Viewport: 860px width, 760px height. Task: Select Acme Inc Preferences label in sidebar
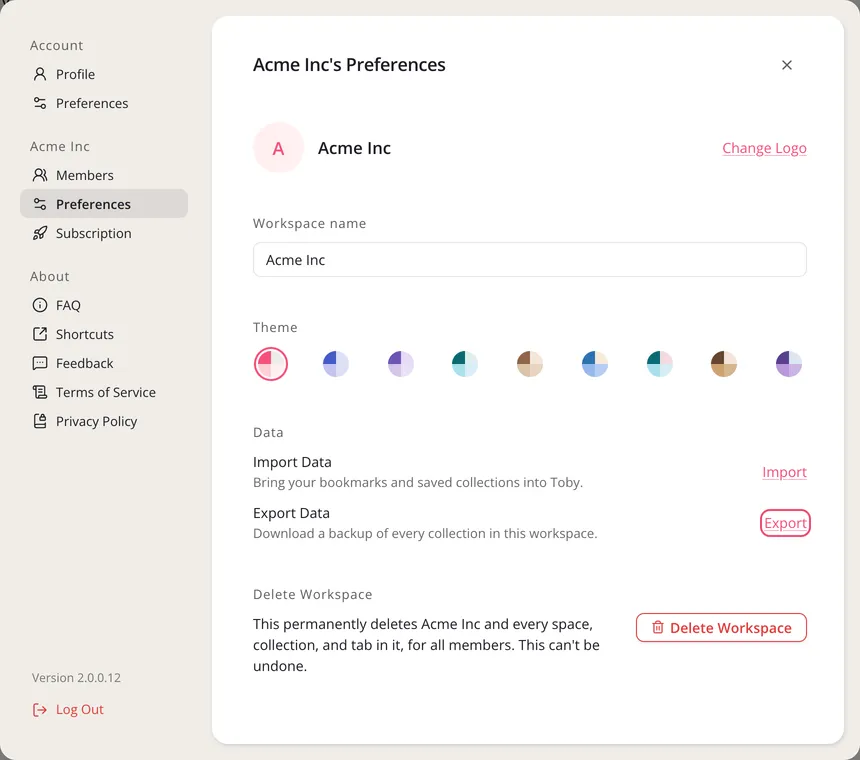click(93, 204)
